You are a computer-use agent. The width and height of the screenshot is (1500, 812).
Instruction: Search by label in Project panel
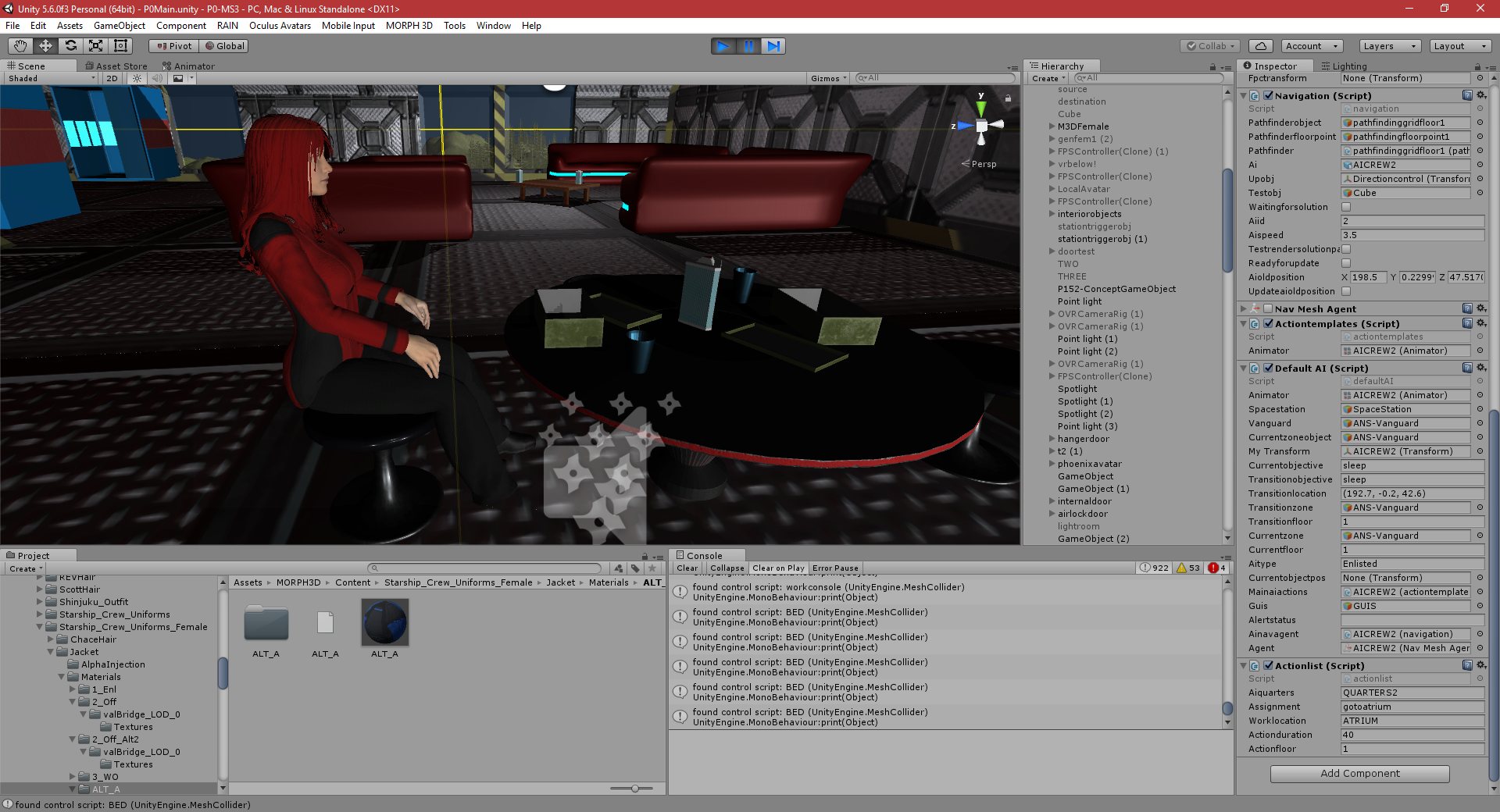(x=635, y=568)
